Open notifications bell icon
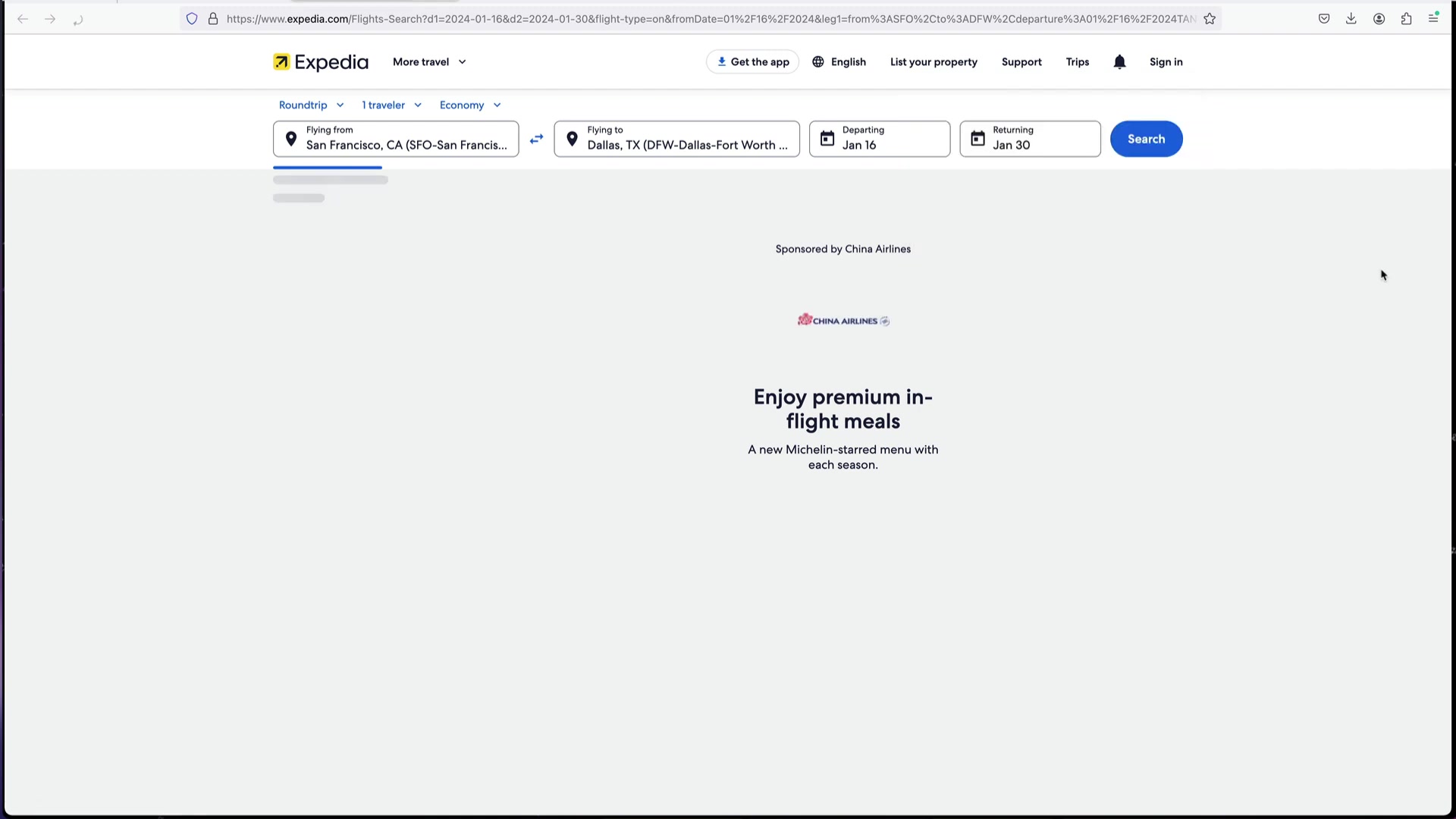The width and height of the screenshot is (1456, 819). tap(1119, 62)
